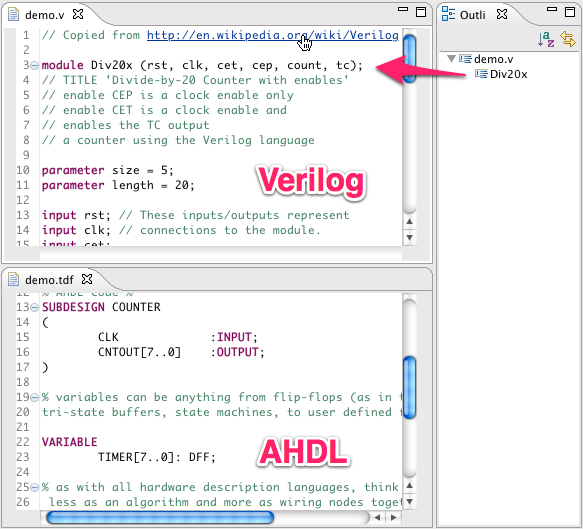The height and width of the screenshot is (529, 583).
Task: Click the 'input clk;' declaration text
Action: [76, 230]
